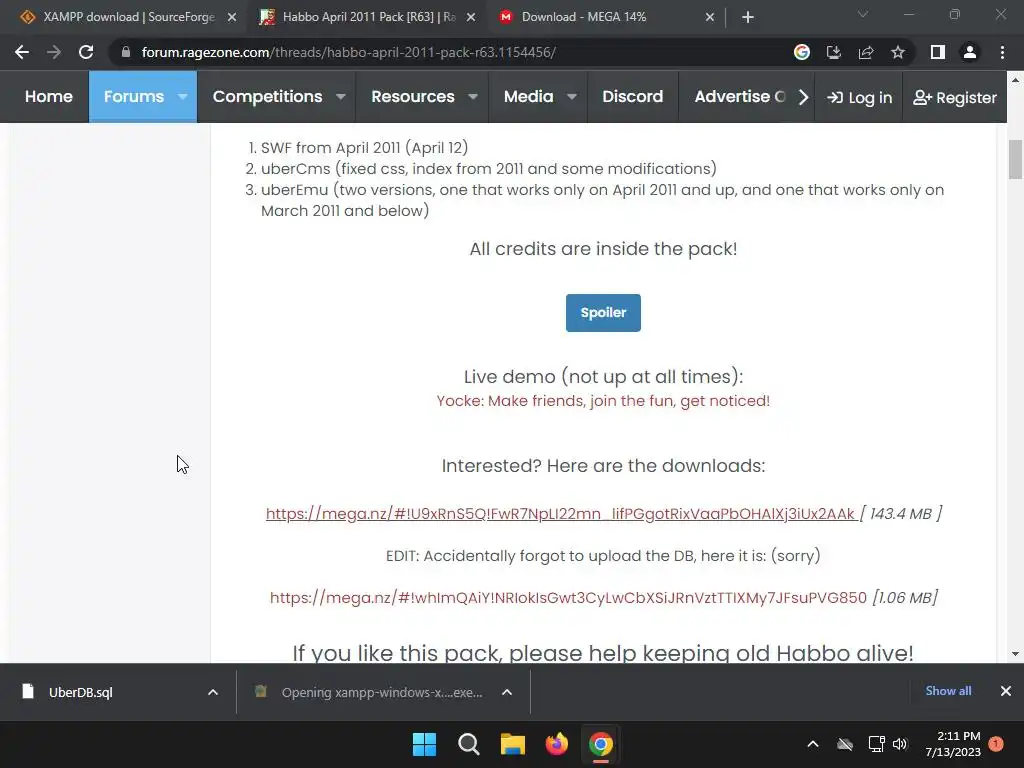Viewport: 1024px width, 768px height.
Task: Open the volume speaker tray icon
Action: [900, 744]
